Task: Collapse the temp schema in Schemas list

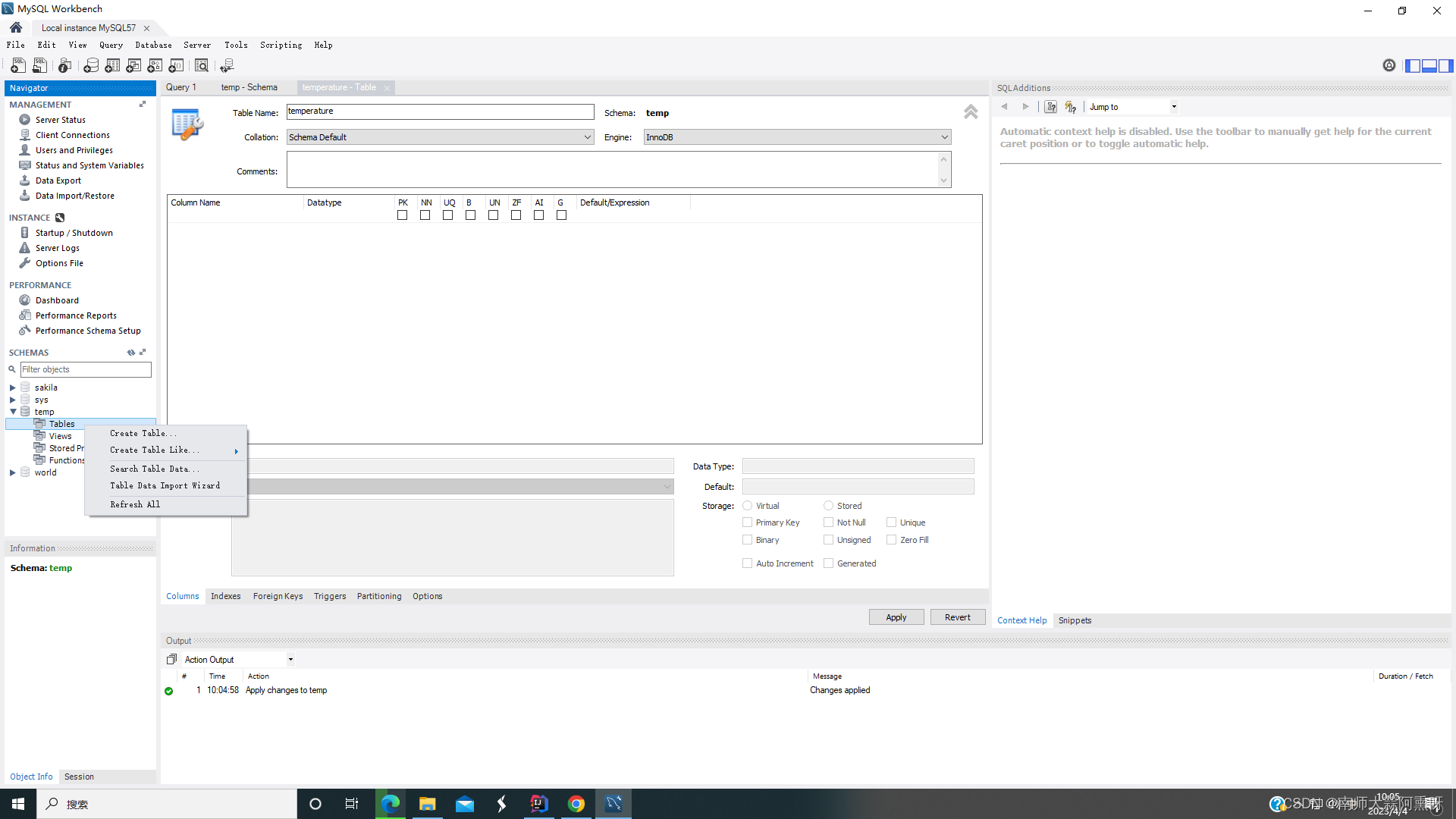Action: pyautogui.click(x=12, y=412)
